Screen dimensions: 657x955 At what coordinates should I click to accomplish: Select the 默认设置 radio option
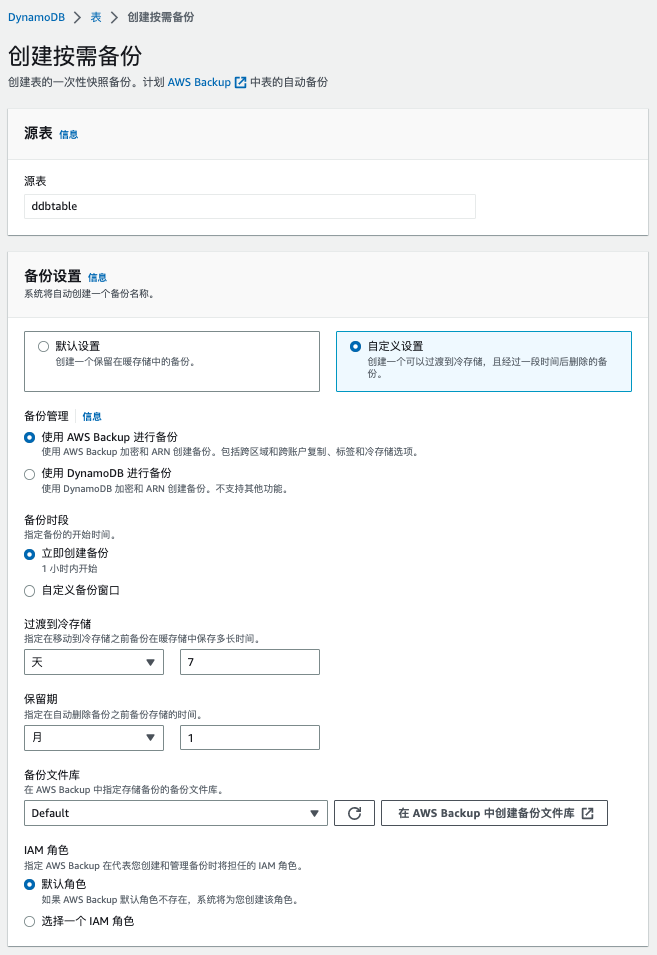click(43, 347)
